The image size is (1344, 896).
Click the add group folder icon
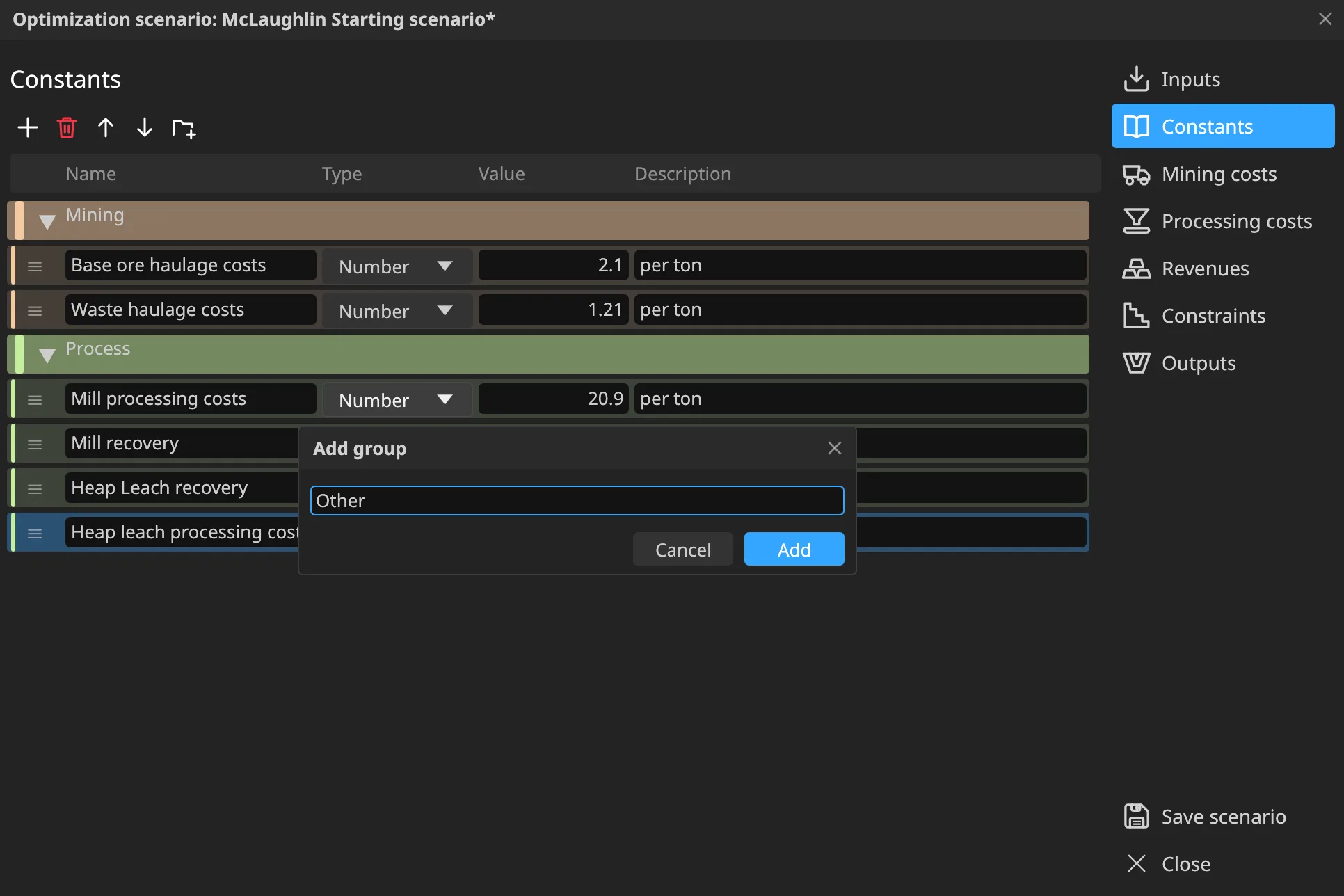(184, 128)
